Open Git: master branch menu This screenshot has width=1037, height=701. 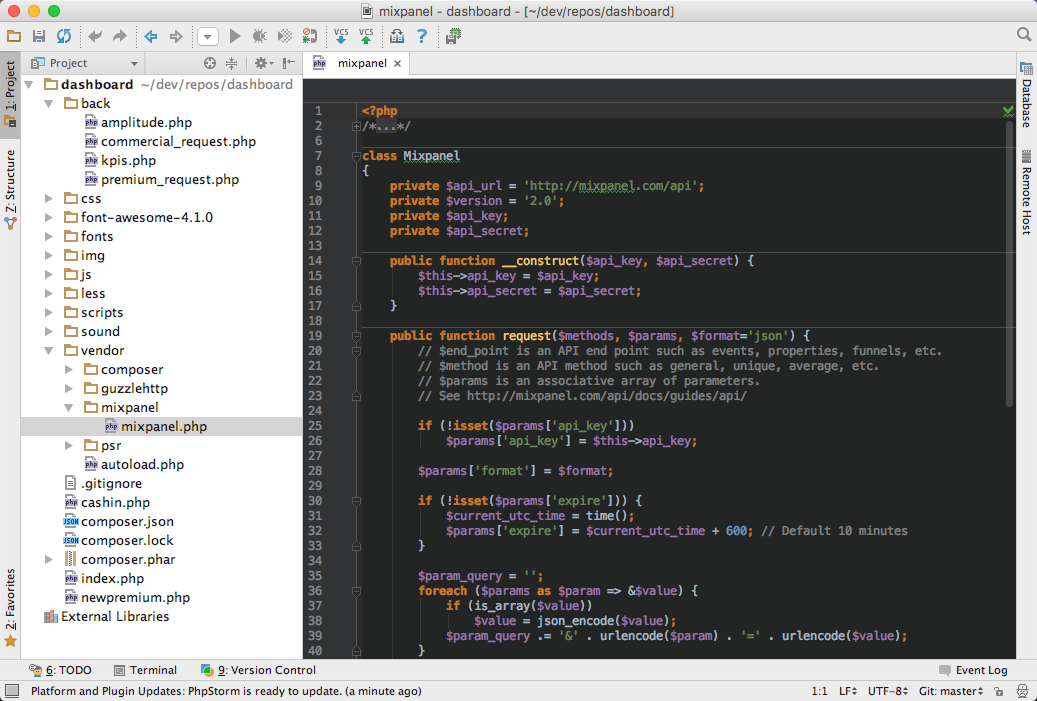[x=951, y=691]
